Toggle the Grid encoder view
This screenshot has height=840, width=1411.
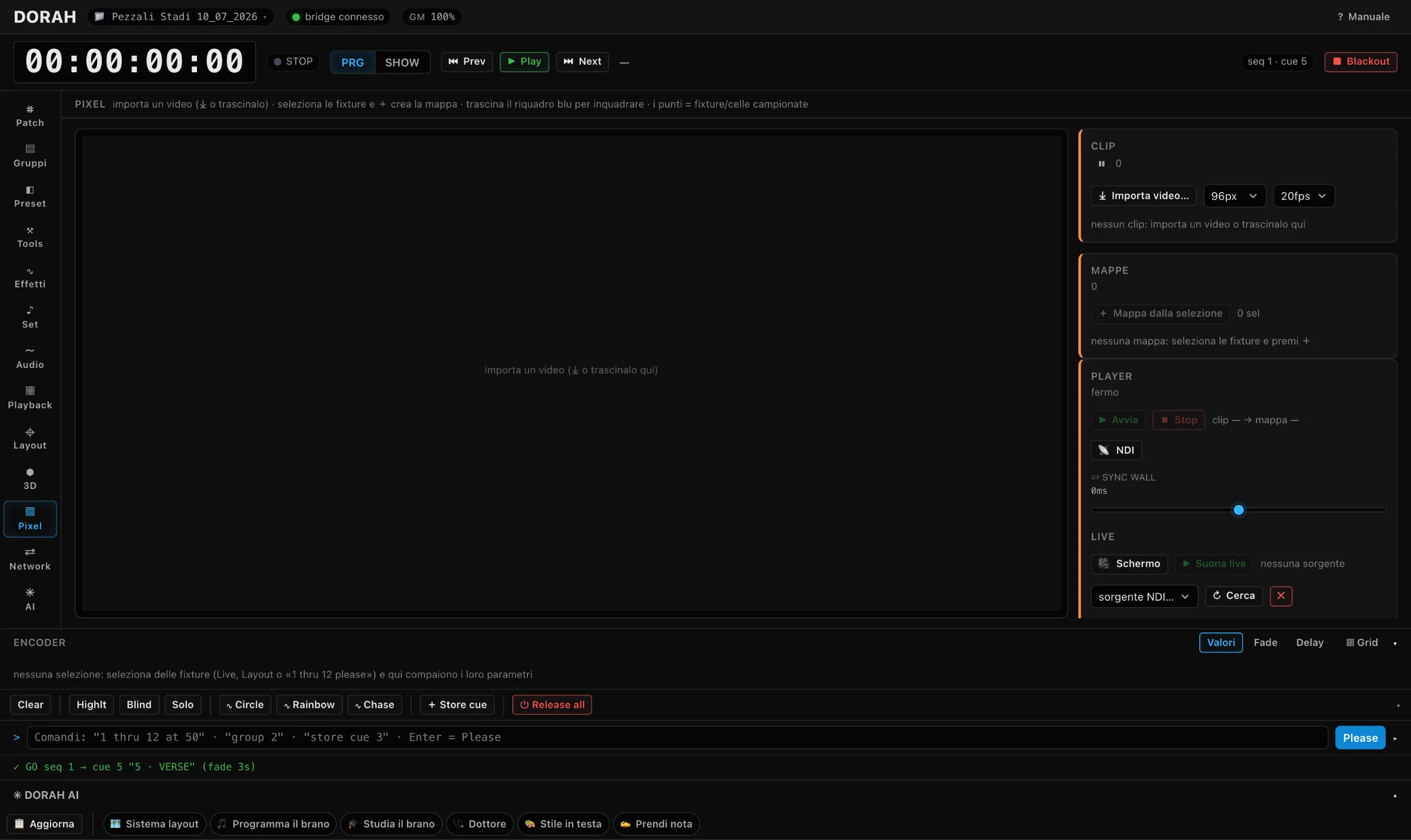(x=1362, y=643)
